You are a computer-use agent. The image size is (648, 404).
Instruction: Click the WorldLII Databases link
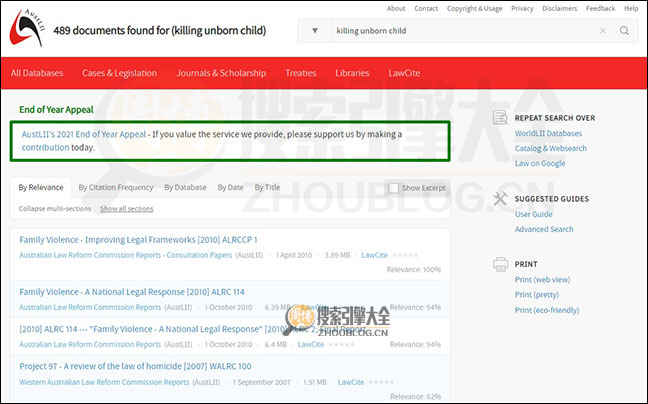coord(548,133)
